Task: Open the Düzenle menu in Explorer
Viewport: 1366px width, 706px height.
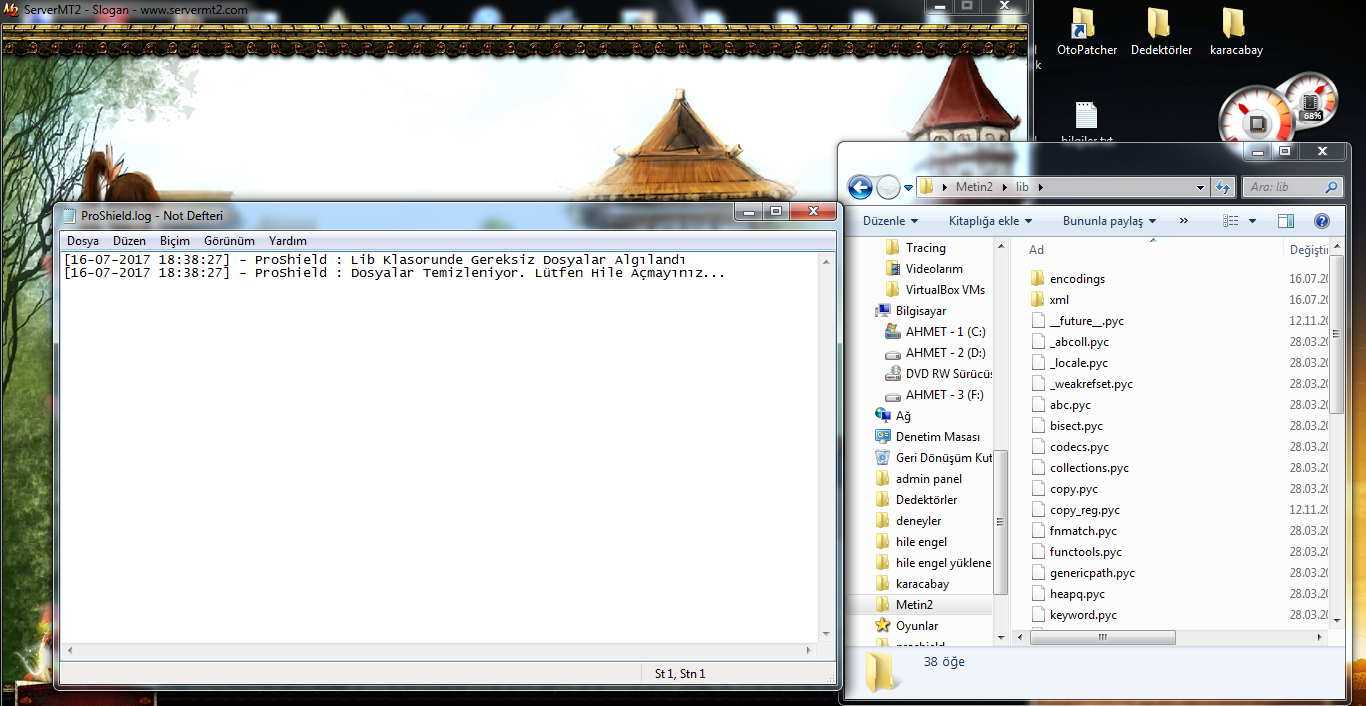Action: click(x=889, y=221)
